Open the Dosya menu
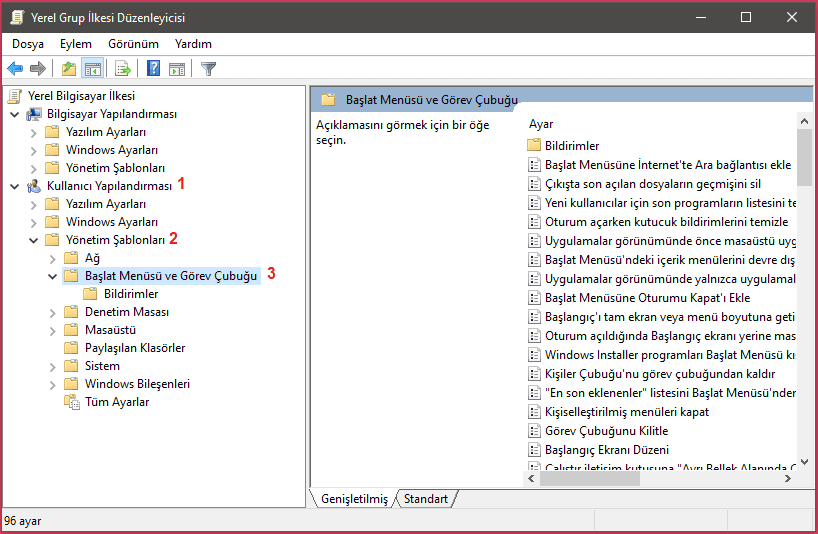The image size is (818, 534). coord(28,44)
